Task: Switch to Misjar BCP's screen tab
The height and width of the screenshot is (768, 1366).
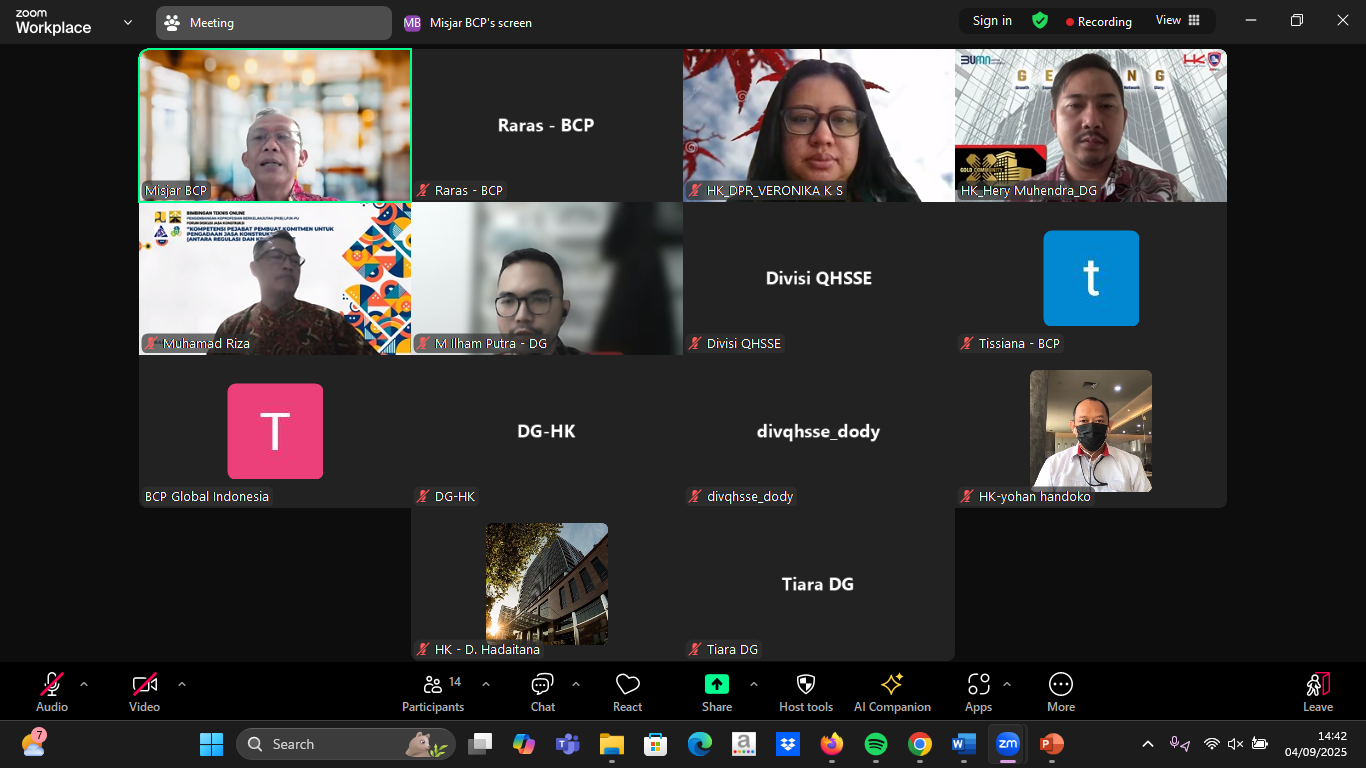Action: (x=468, y=23)
